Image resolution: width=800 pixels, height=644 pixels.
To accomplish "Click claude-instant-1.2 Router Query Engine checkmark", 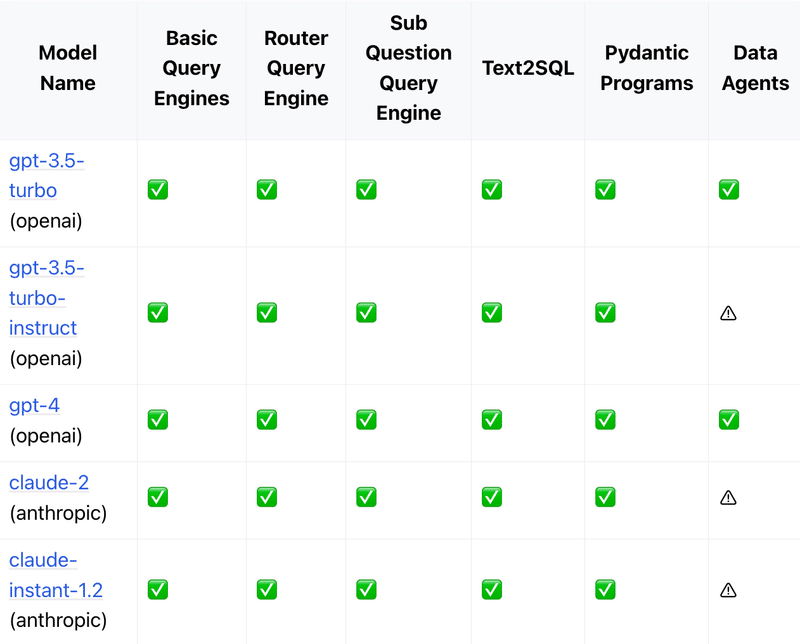I will (x=266, y=590).
